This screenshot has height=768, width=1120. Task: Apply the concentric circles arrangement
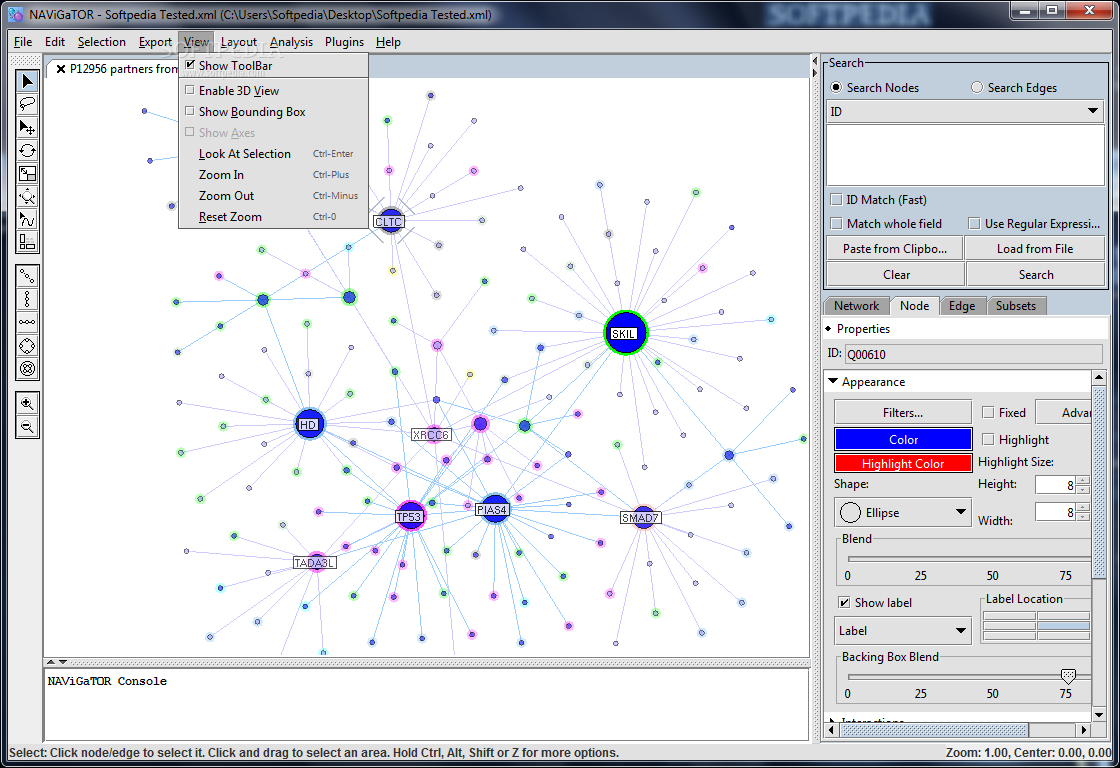click(27, 369)
